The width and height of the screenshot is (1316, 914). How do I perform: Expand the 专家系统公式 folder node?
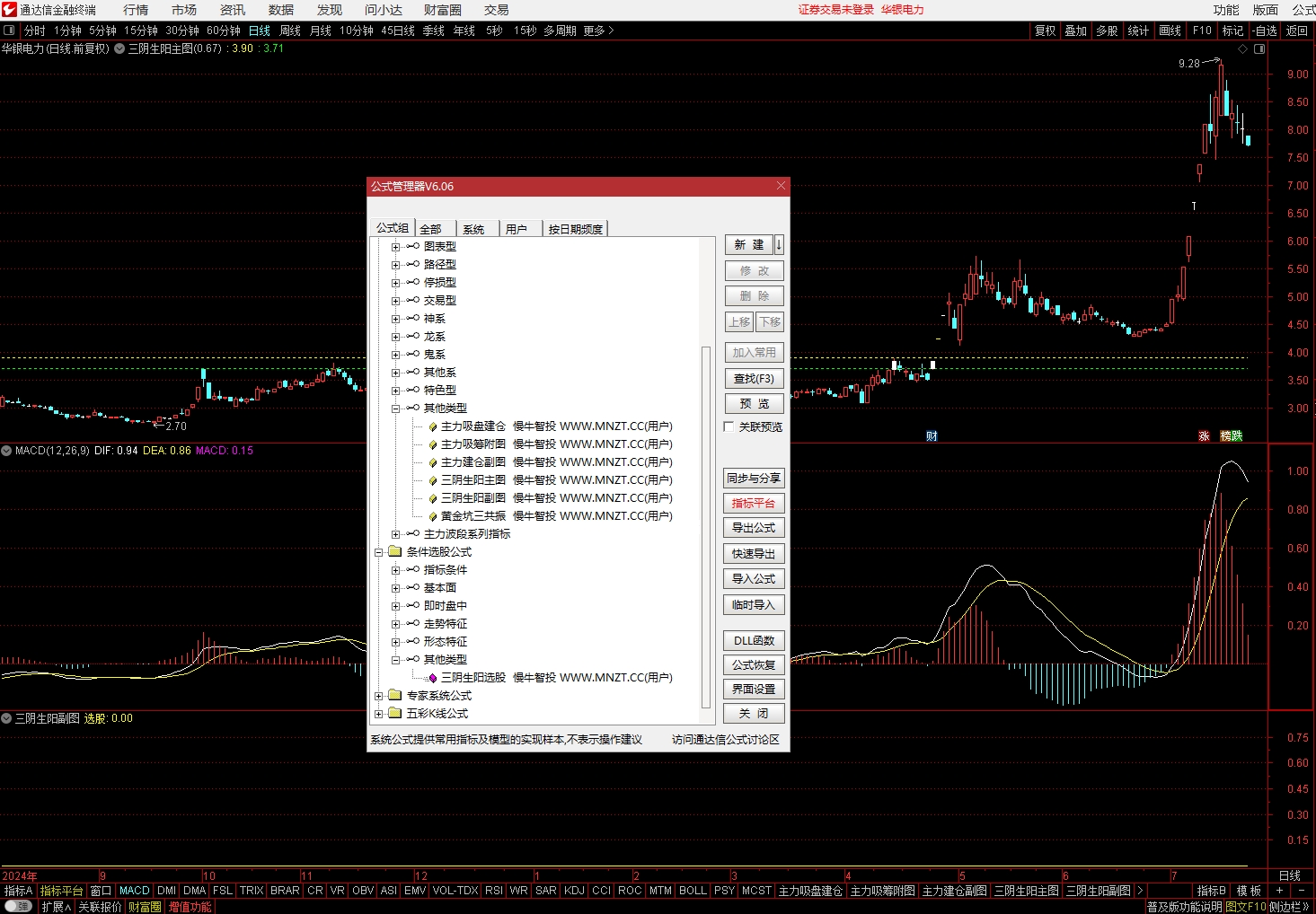tap(378, 696)
